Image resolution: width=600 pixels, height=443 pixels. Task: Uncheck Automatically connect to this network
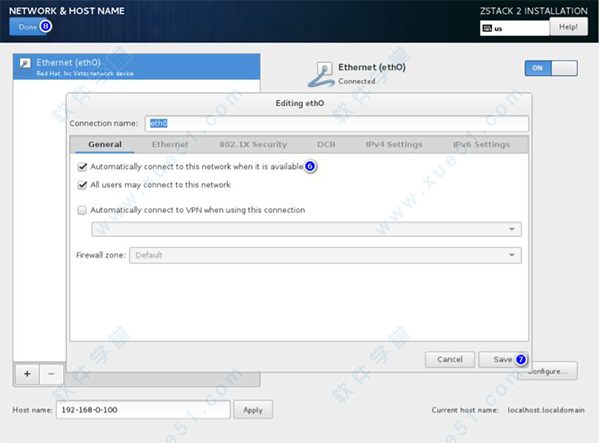click(82, 167)
